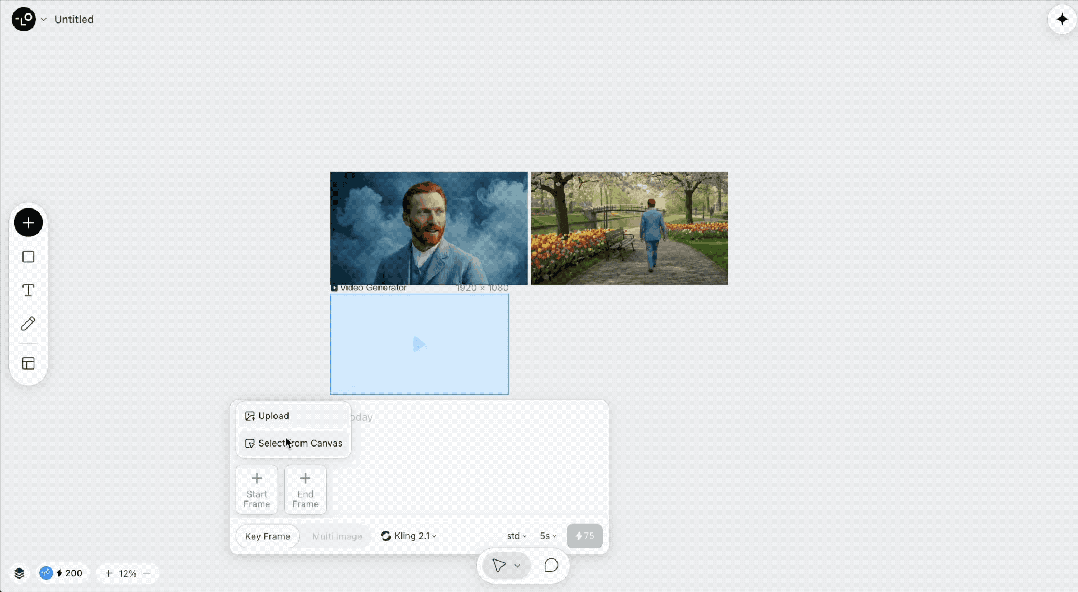The width and height of the screenshot is (1078, 592).
Task: Click the 75 credits generate button
Action: 584,536
